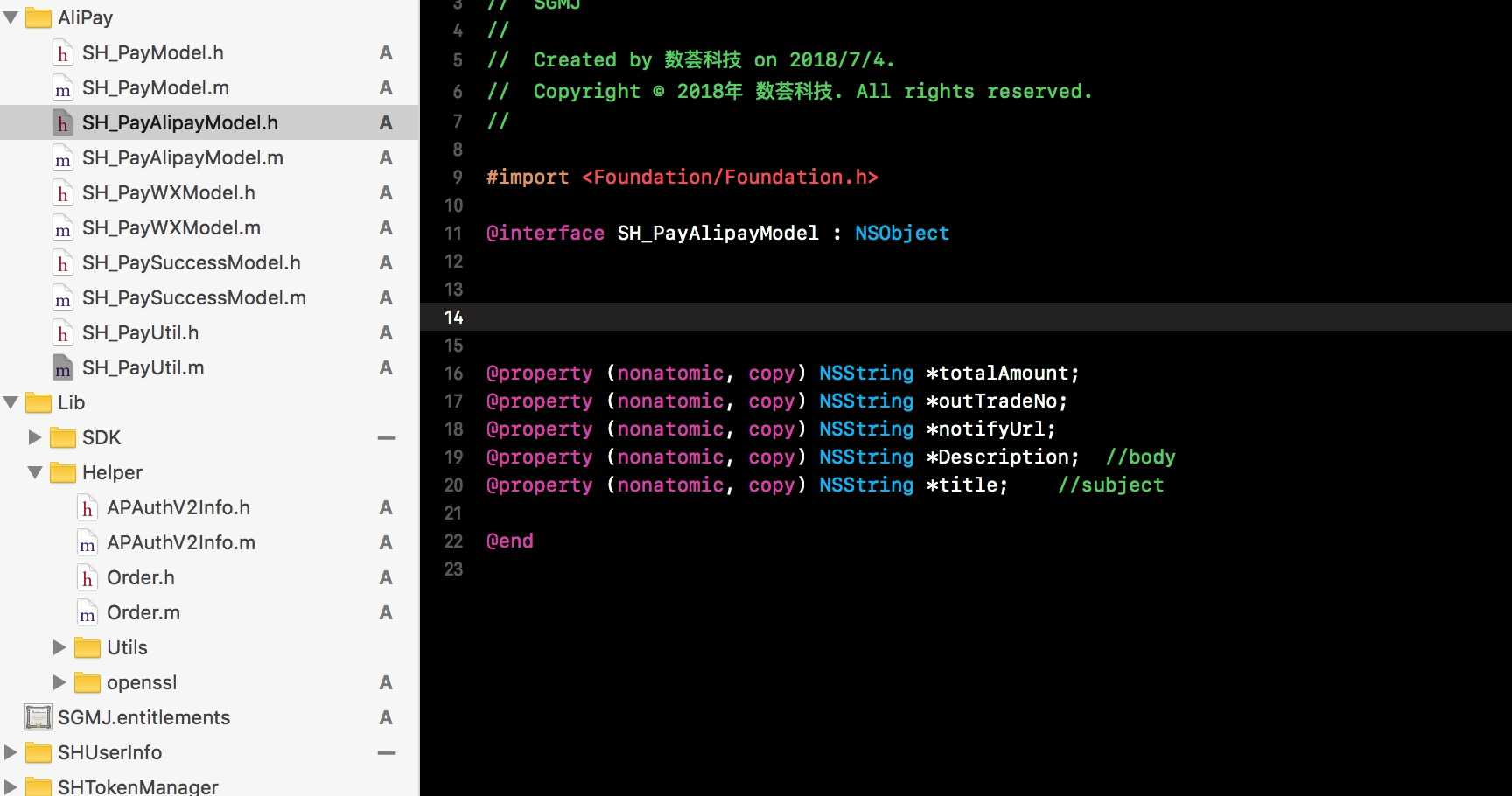Click the Lib folder icon

pos(38,402)
